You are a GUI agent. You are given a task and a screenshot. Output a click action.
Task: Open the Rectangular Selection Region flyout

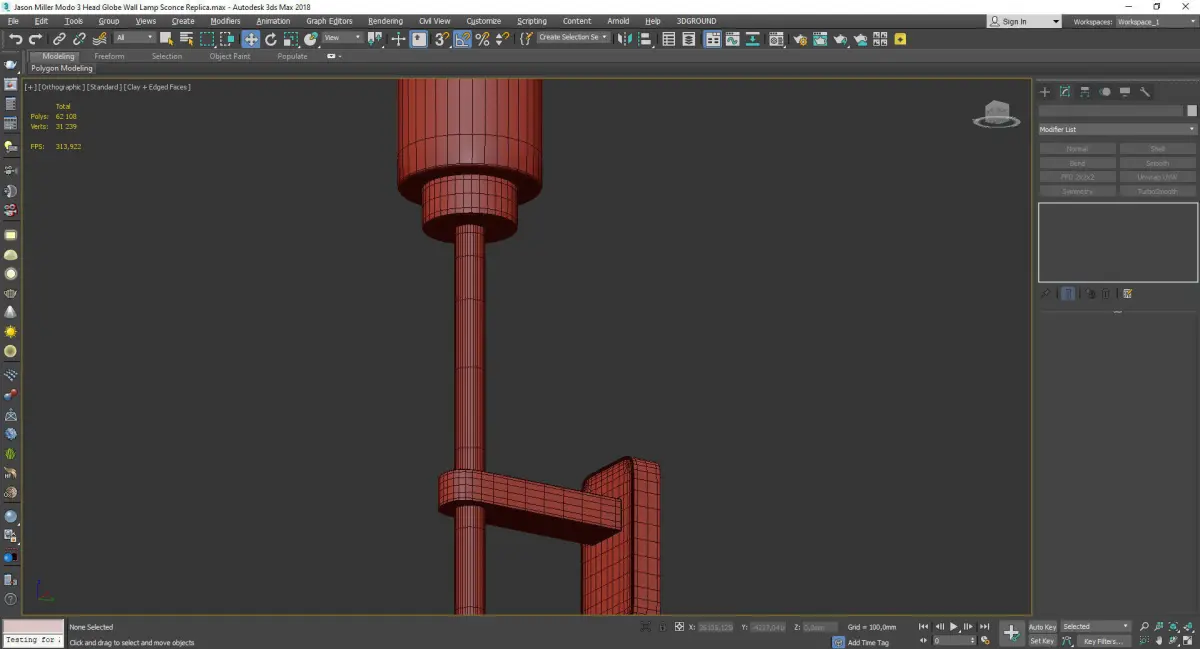click(207, 39)
